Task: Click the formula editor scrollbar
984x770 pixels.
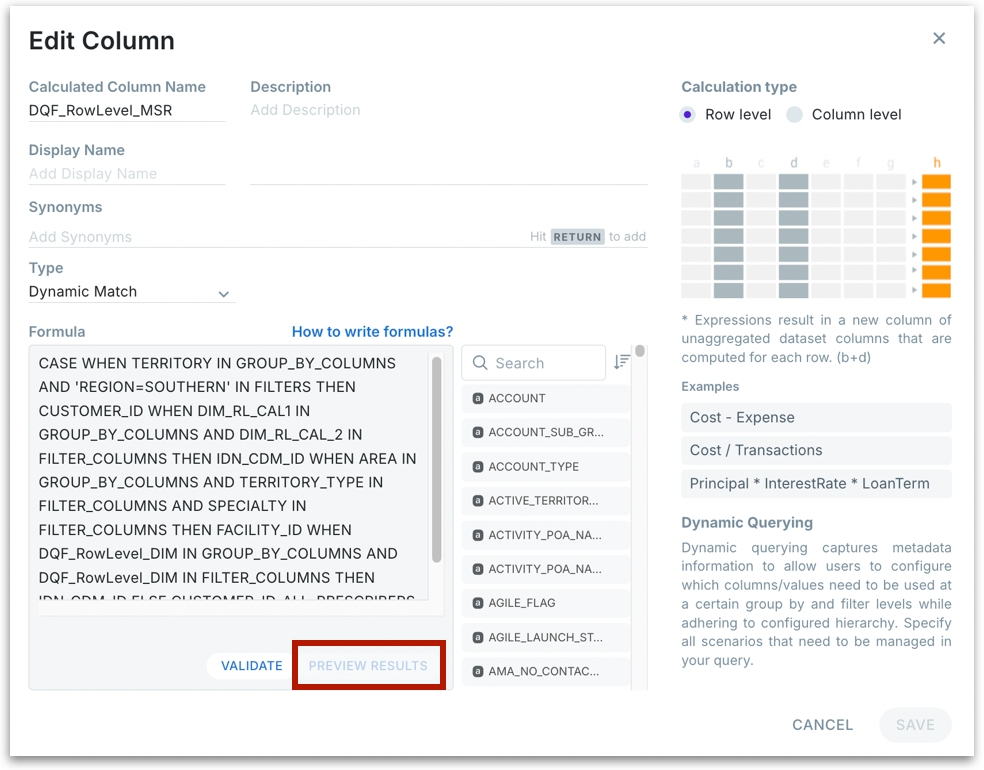Action: click(x=437, y=460)
